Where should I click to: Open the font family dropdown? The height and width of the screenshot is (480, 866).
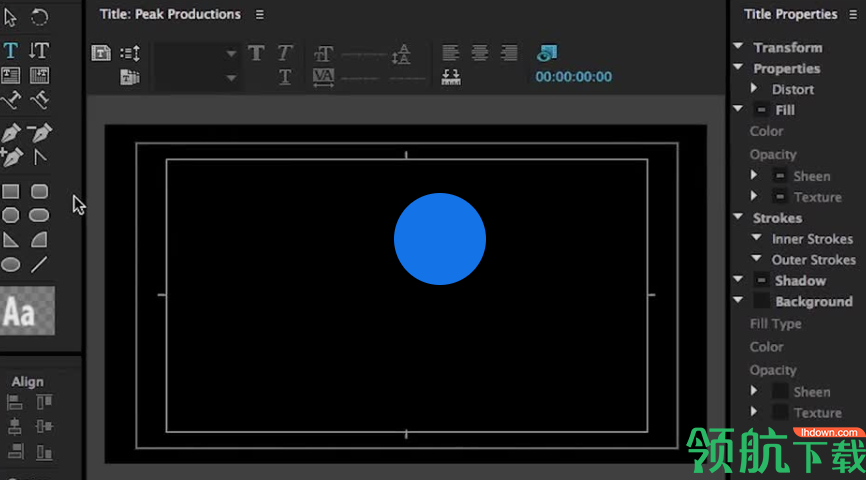196,54
